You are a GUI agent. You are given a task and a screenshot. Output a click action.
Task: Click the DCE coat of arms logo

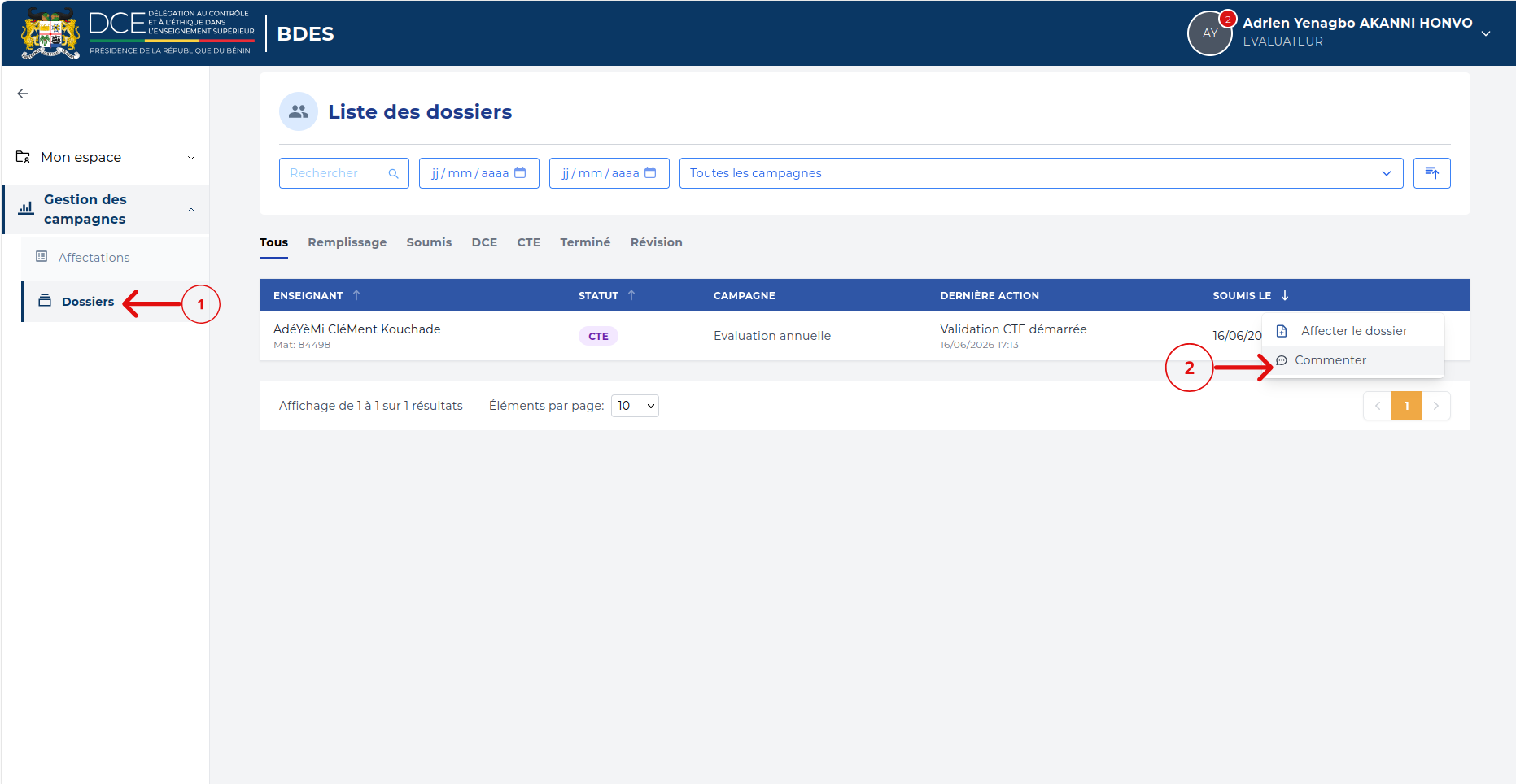pos(50,33)
